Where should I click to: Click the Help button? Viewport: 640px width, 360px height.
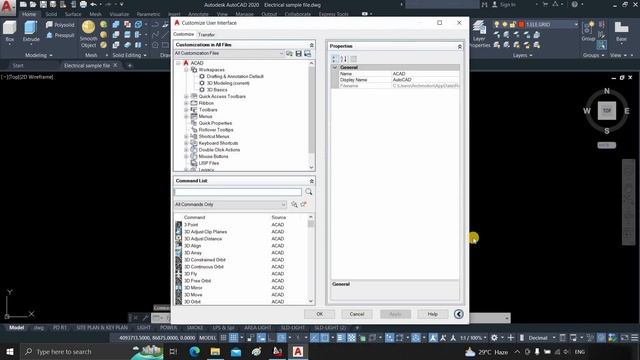click(433, 314)
